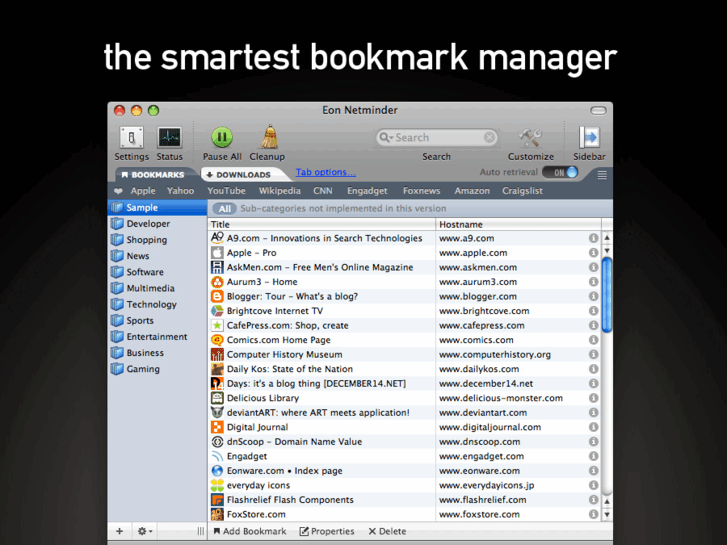Click the heart favorites icon in bookmarks bar
This screenshot has height=545, width=727.
click(x=119, y=191)
